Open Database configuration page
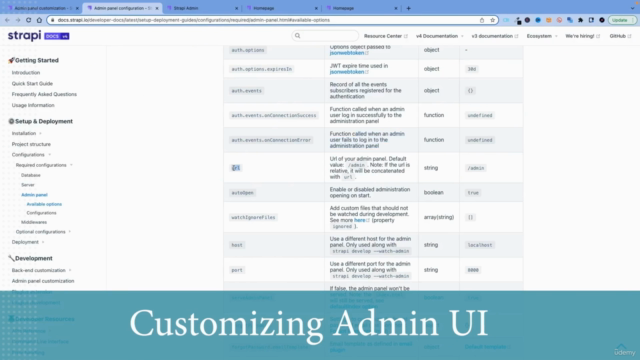 pyautogui.click(x=31, y=175)
